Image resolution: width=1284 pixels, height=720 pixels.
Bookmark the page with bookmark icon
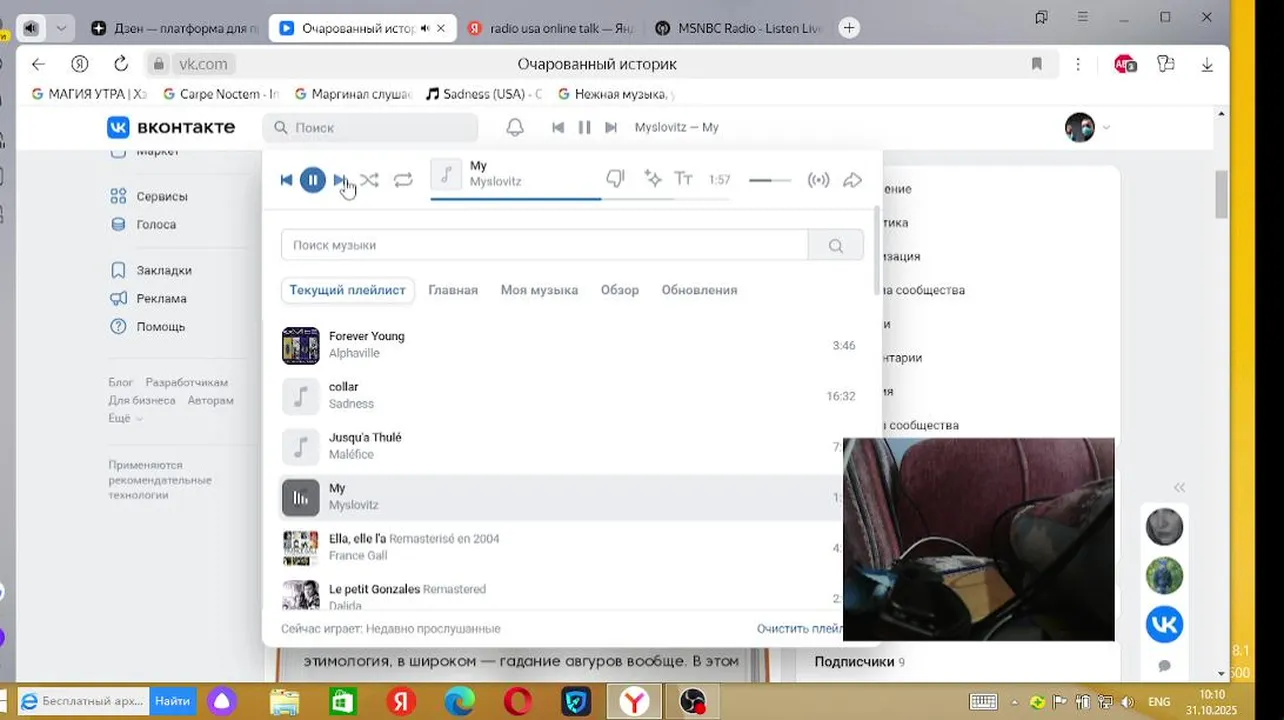coord(1036,64)
